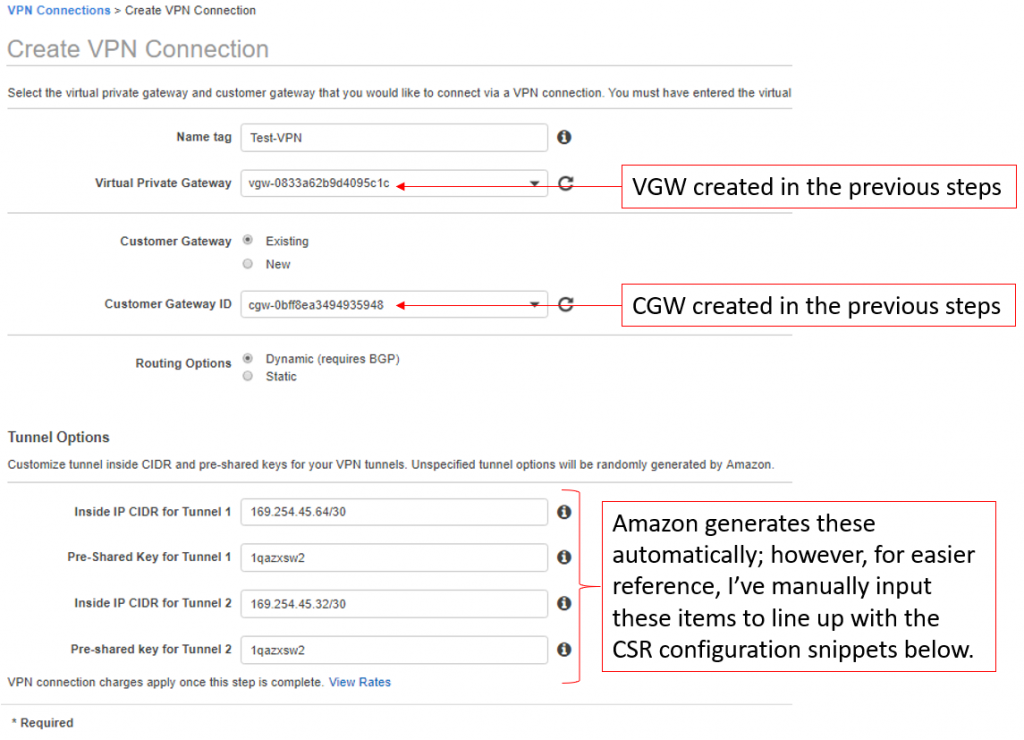Click the info icon beside Name tag
The width and height of the screenshot is (1024, 740).
pyautogui.click(x=564, y=137)
